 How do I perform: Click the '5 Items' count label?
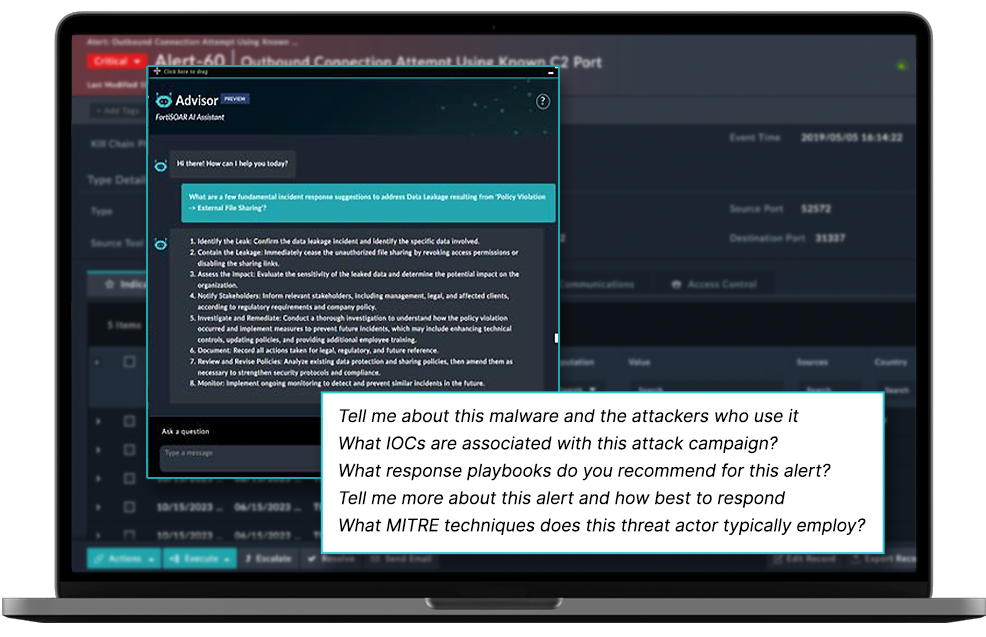click(x=124, y=325)
